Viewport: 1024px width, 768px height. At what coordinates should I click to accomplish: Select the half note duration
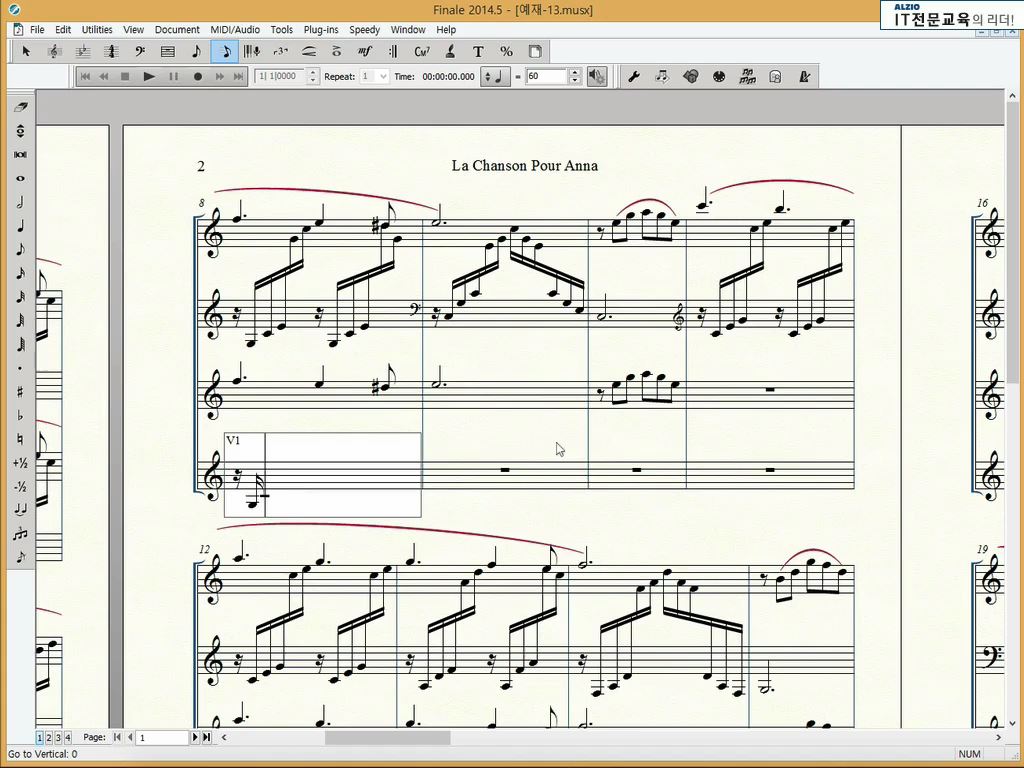coord(20,202)
